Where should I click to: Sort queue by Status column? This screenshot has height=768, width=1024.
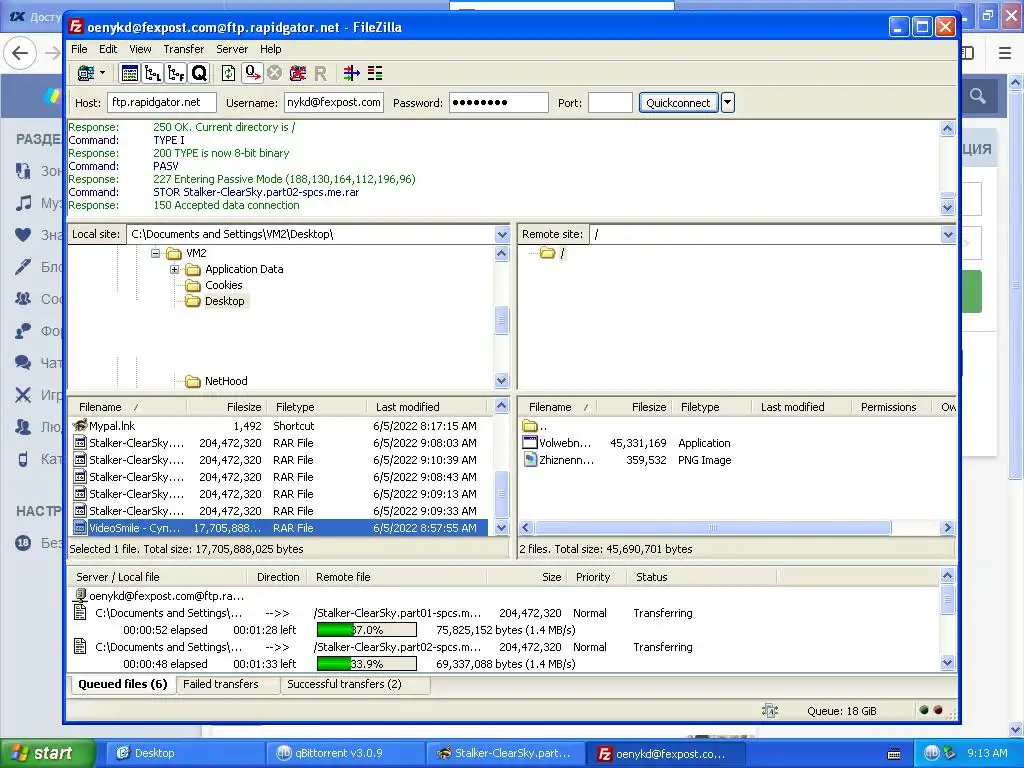tap(701, 577)
